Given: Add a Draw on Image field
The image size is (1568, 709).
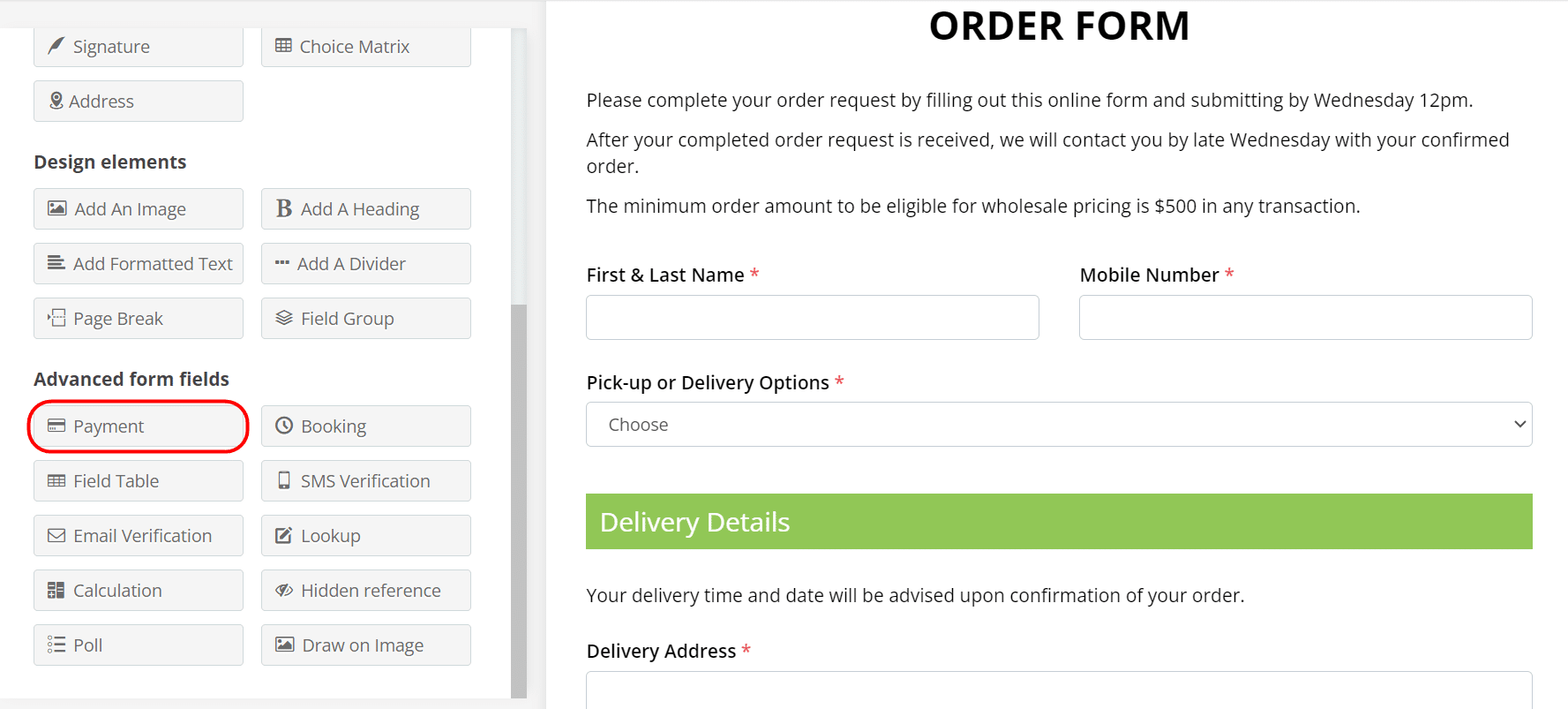Looking at the screenshot, I should (x=366, y=645).
